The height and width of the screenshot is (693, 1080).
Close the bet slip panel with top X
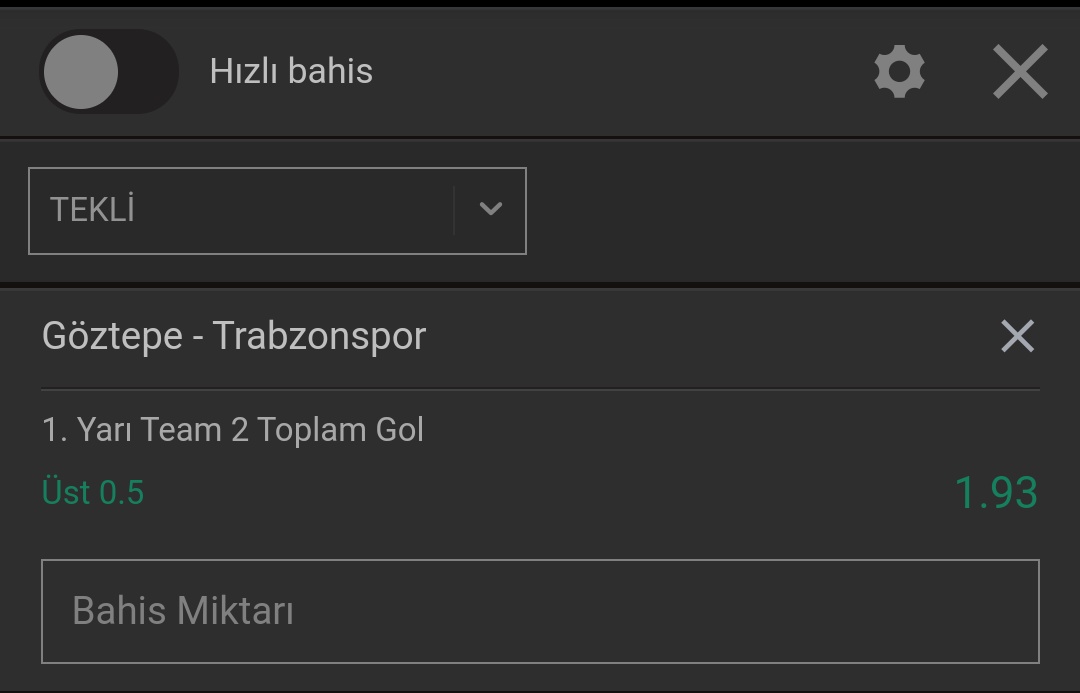point(1020,72)
